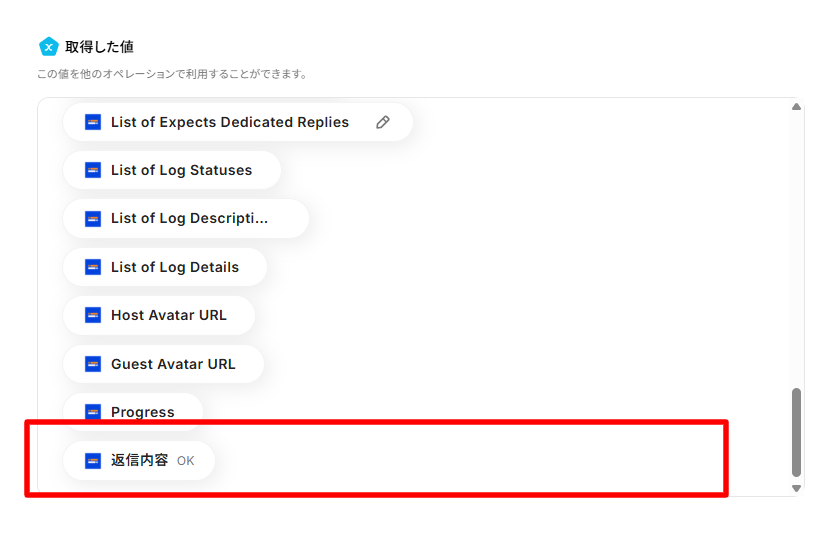Click the blue hexagon icon next to 取得した値
This screenshot has width=826, height=536.
tap(48, 47)
